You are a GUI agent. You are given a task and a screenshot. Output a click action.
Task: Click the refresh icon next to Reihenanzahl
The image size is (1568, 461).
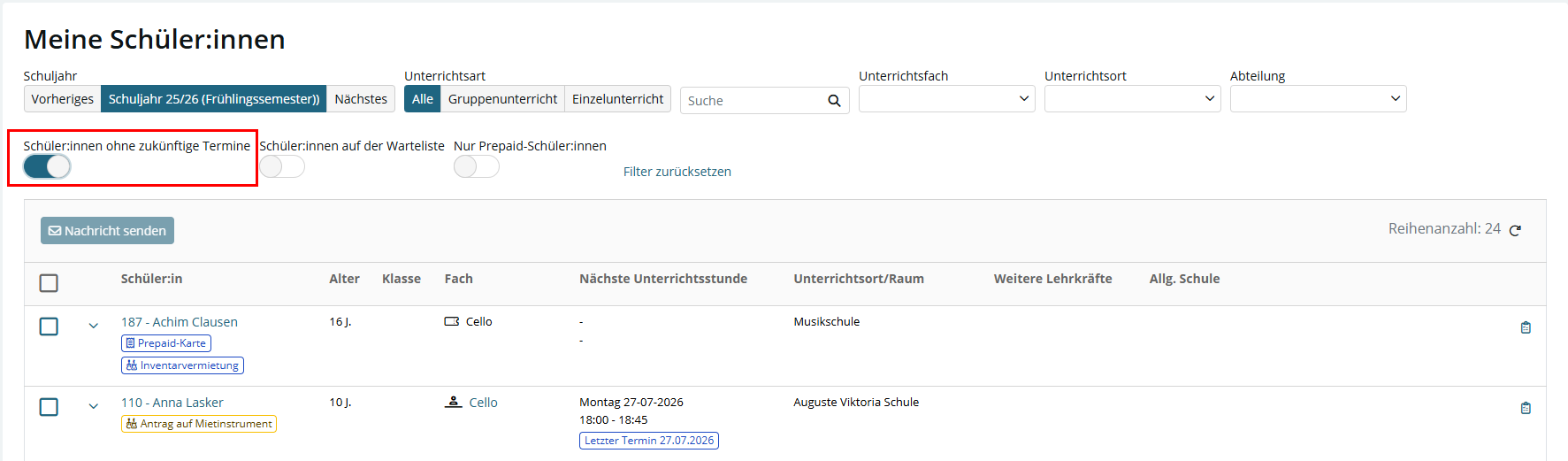pyautogui.click(x=1515, y=230)
